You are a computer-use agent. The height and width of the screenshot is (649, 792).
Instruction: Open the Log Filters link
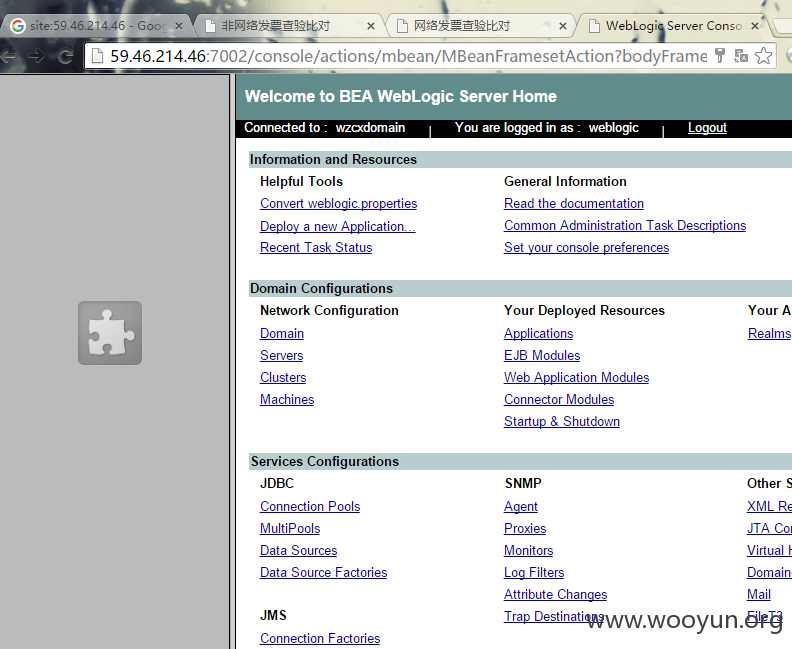click(534, 572)
